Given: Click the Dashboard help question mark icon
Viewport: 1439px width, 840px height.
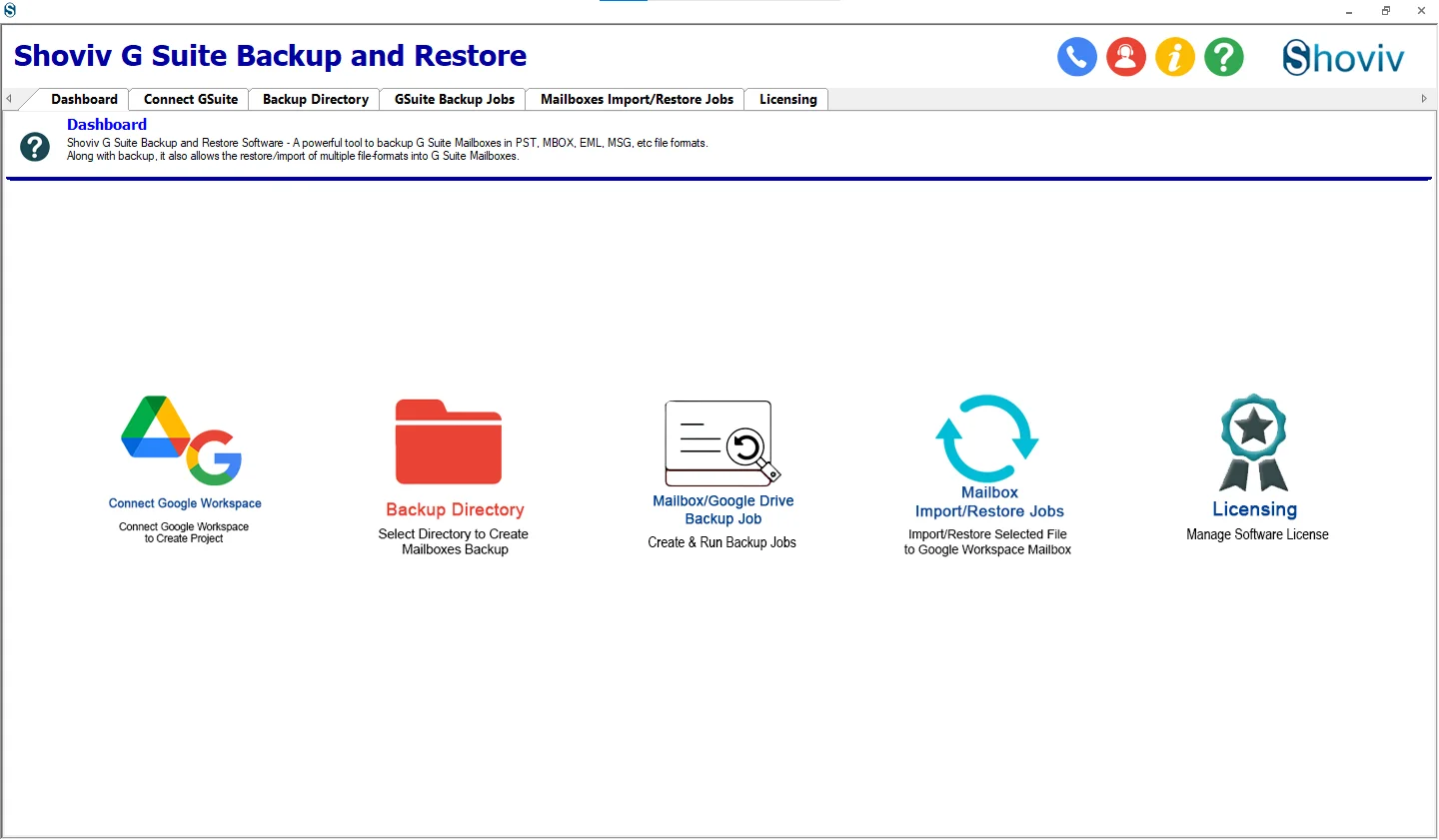Looking at the screenshot, I should coord(35,147).
